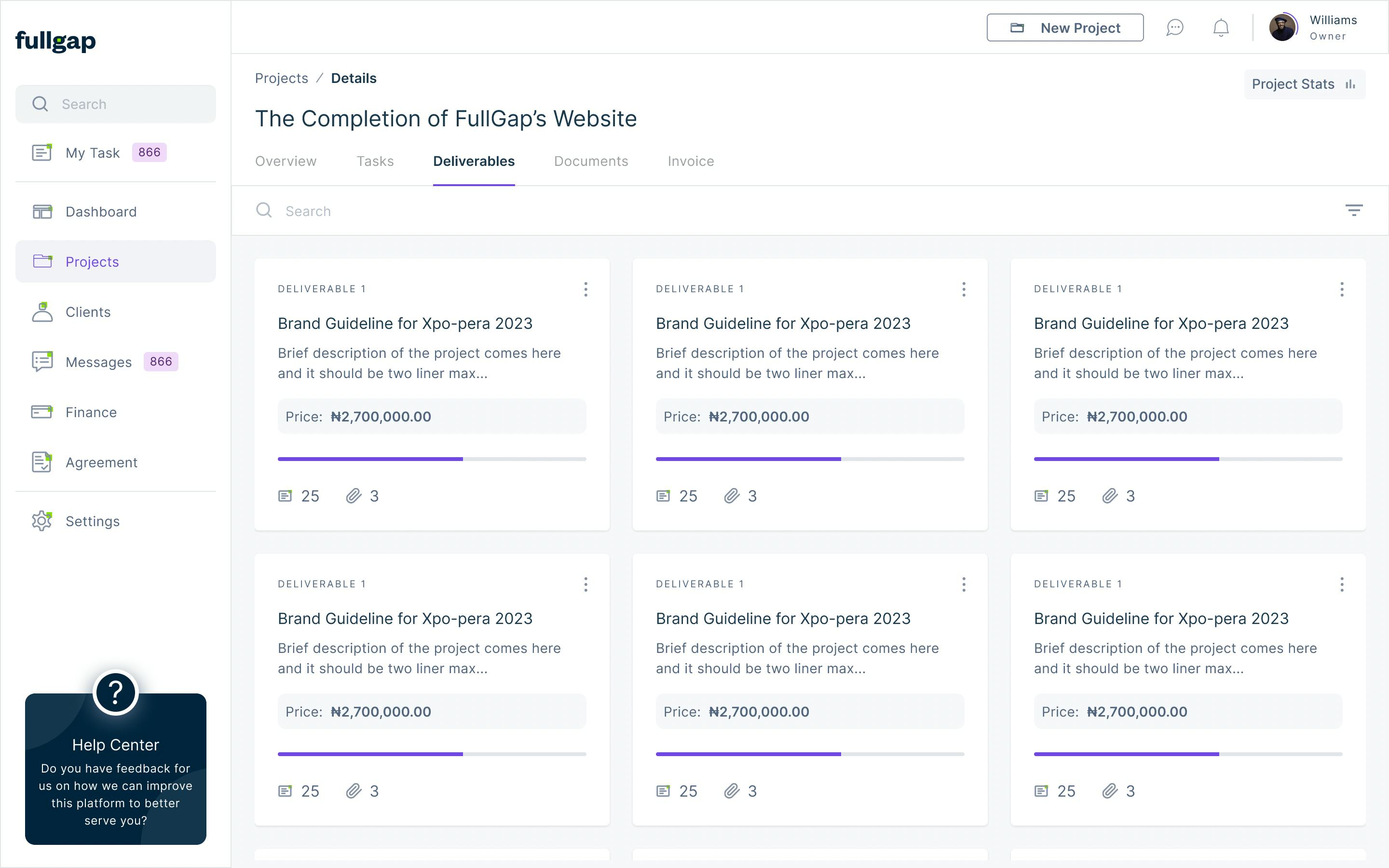Viewport: 1389px width, 868px height.
Task: Open Settings gear in sidebar
Action: 42,521
